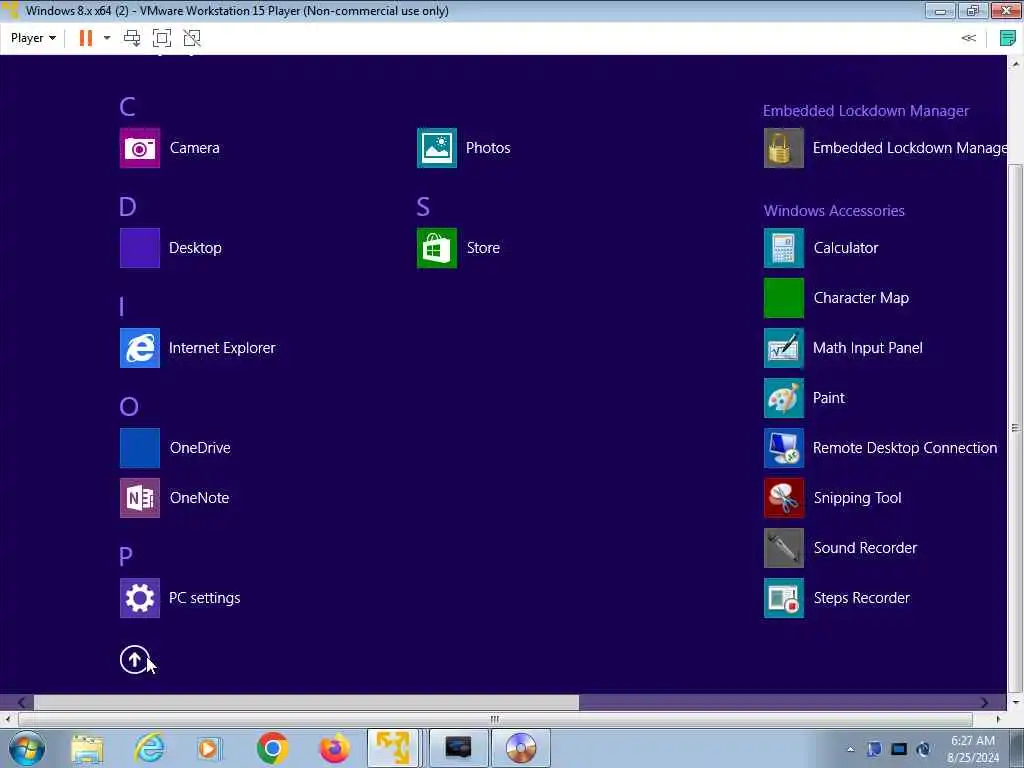The width and height of the screenshot is (1024, 768).
Task: Click the up-arrow circle to return to Start
Action: click(135, 660)
